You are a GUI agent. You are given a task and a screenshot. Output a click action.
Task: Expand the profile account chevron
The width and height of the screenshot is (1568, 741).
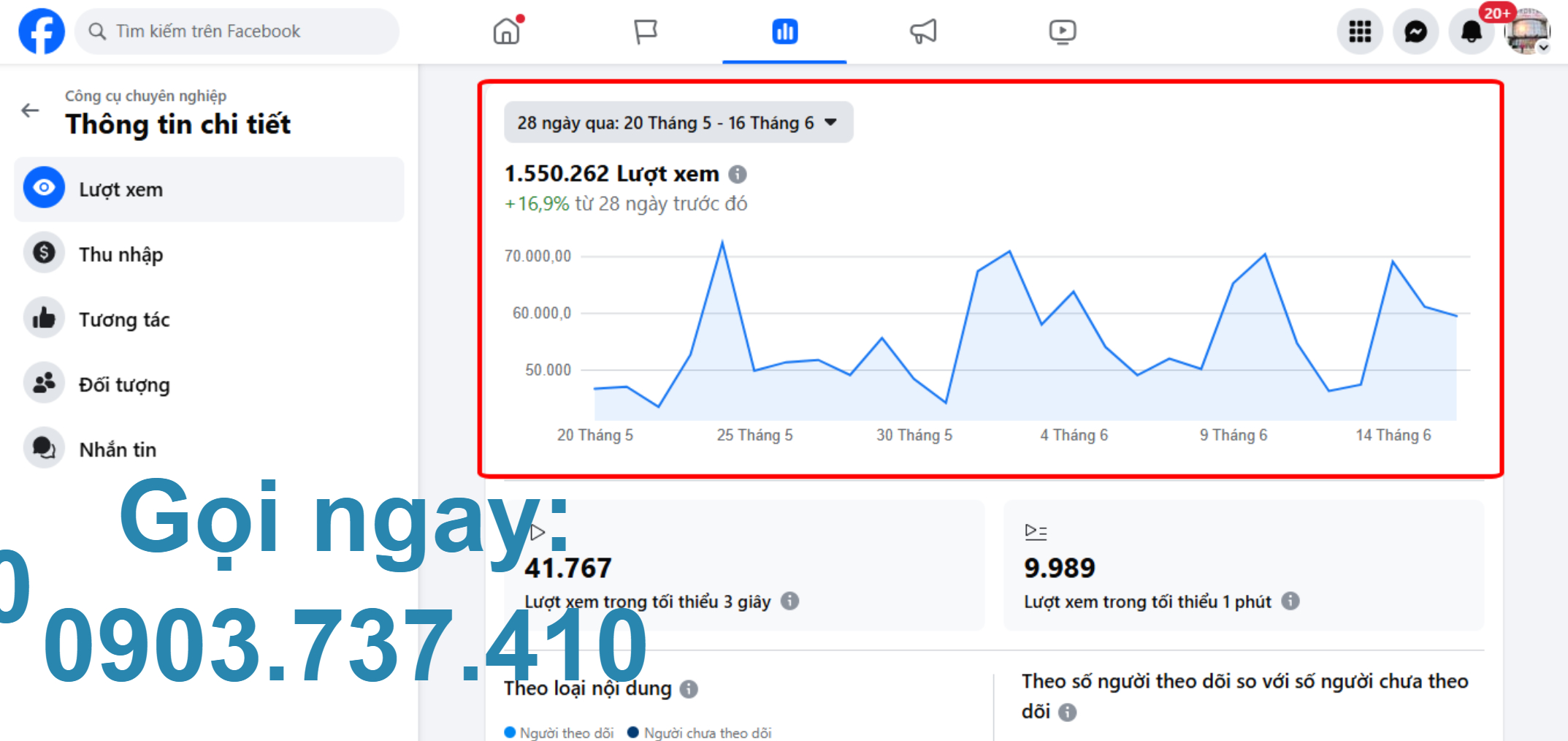click(1544, 48)
